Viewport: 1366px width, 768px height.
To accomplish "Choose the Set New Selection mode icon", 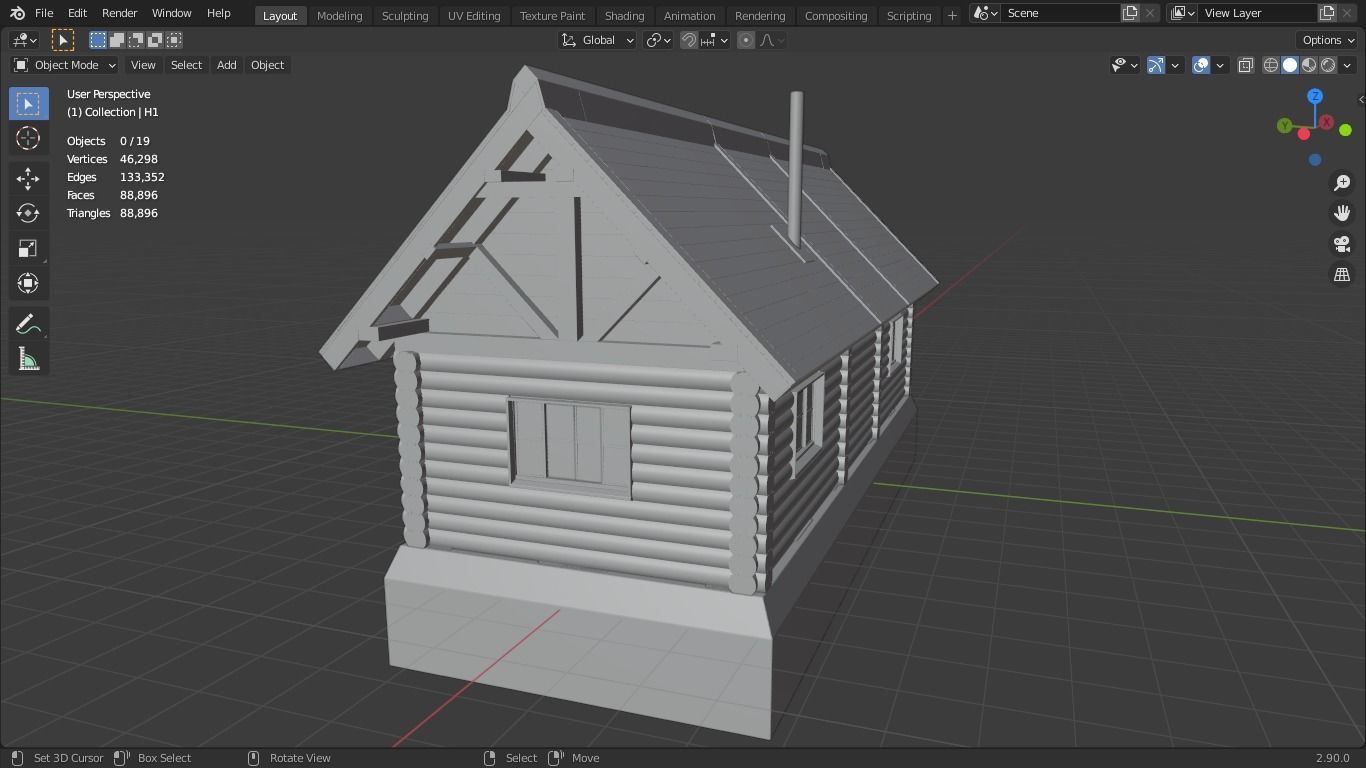I will click(x=98, y=40).
